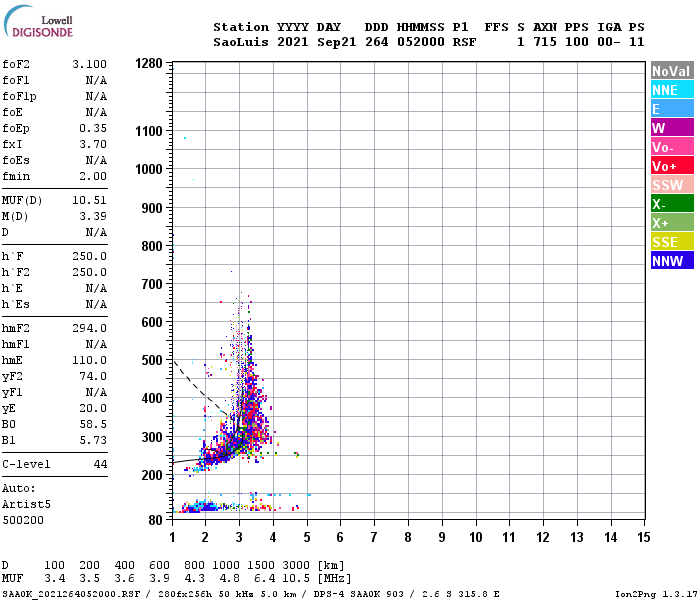Click the 500200 version number
Screen dimensions: 700x600
pyautogui.click(x=23, y=521)
